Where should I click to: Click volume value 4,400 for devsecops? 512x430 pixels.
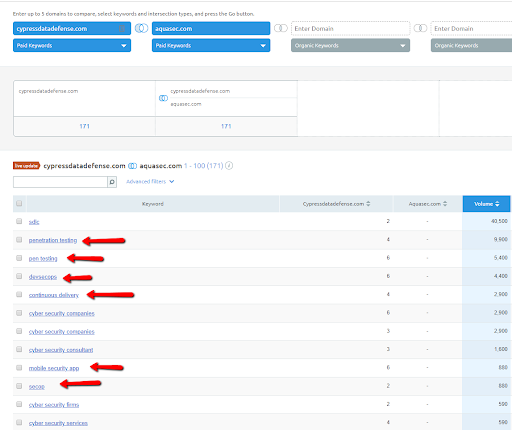[x=501, y=276]
